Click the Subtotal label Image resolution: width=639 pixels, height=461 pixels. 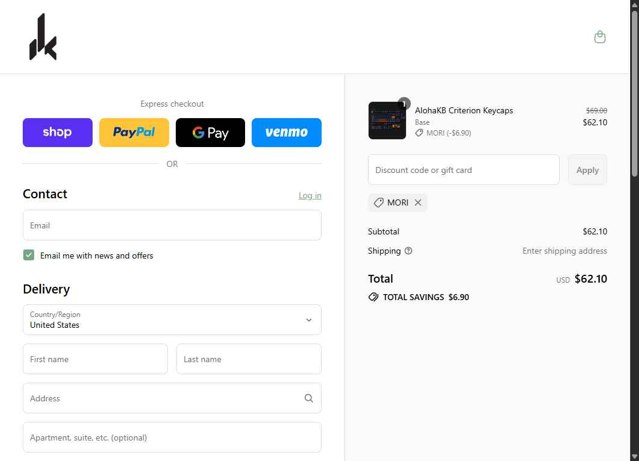tap(383, 232)
